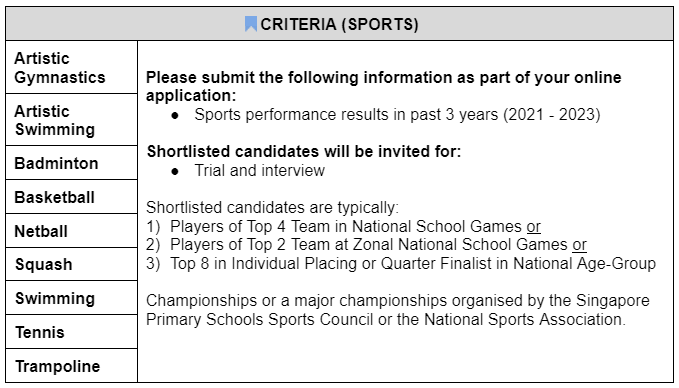Click the 'Trial and interview' bullet text

click(259, 170)
